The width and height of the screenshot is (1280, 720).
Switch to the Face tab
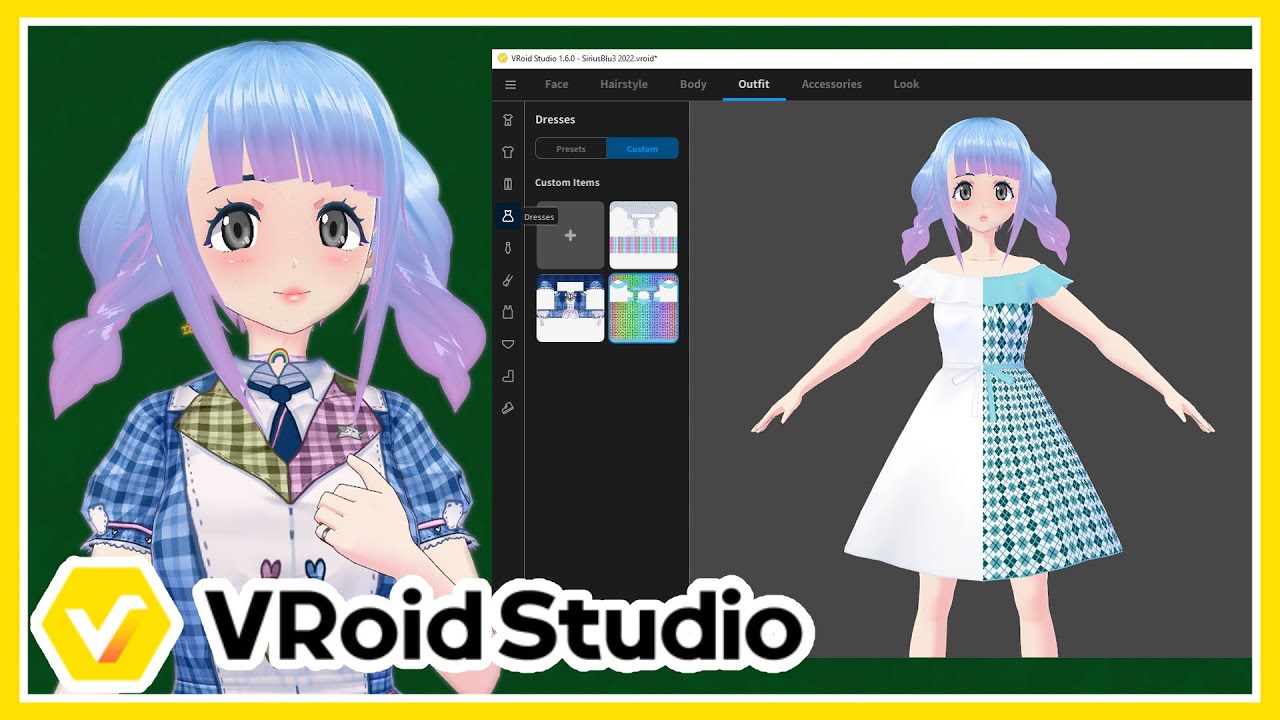pyautogui.click(x=556, y=84)
